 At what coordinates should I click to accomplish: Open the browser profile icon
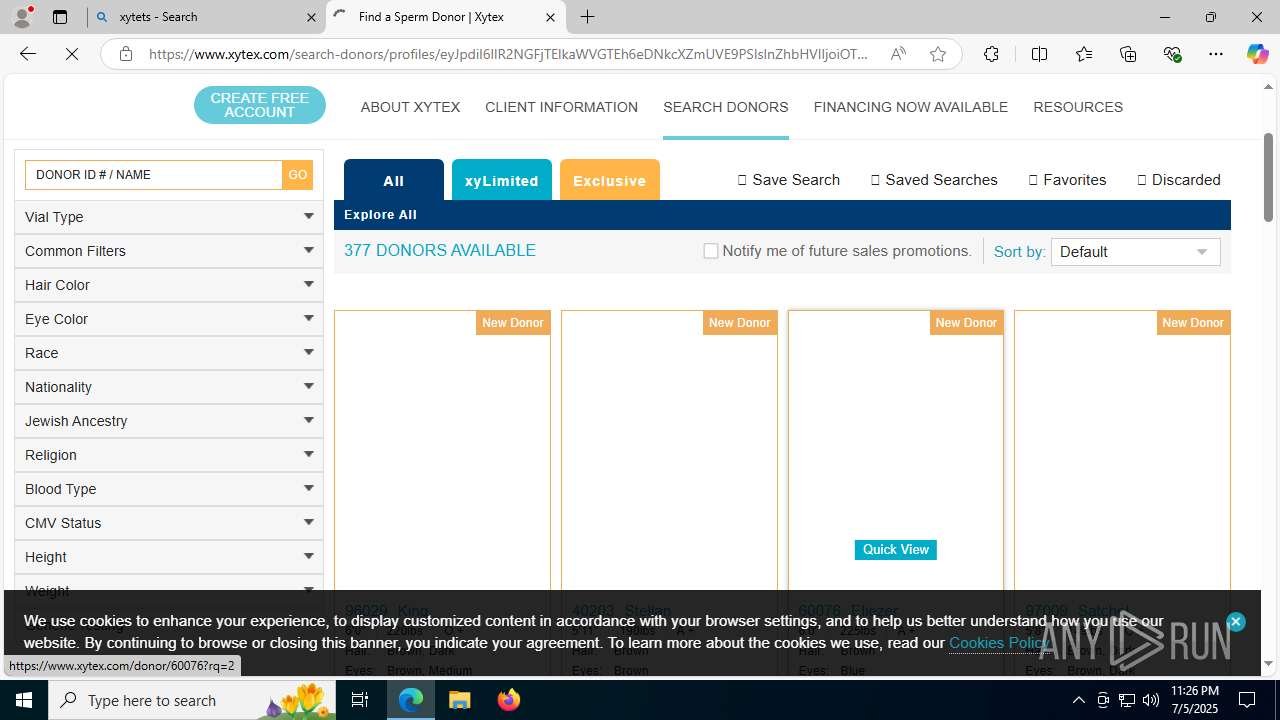22,17
